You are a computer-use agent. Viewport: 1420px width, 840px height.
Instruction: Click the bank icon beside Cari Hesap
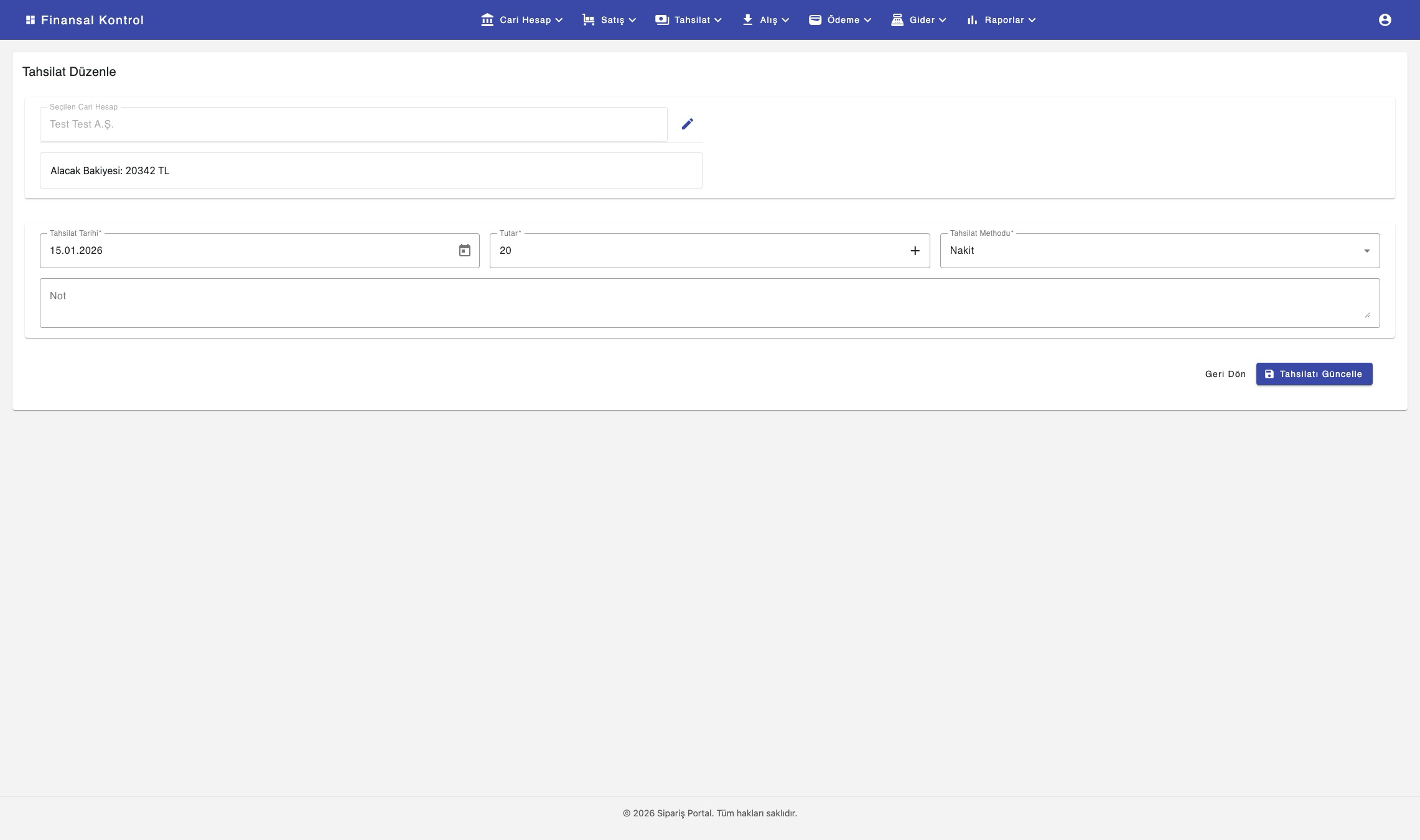coord(487,20)
